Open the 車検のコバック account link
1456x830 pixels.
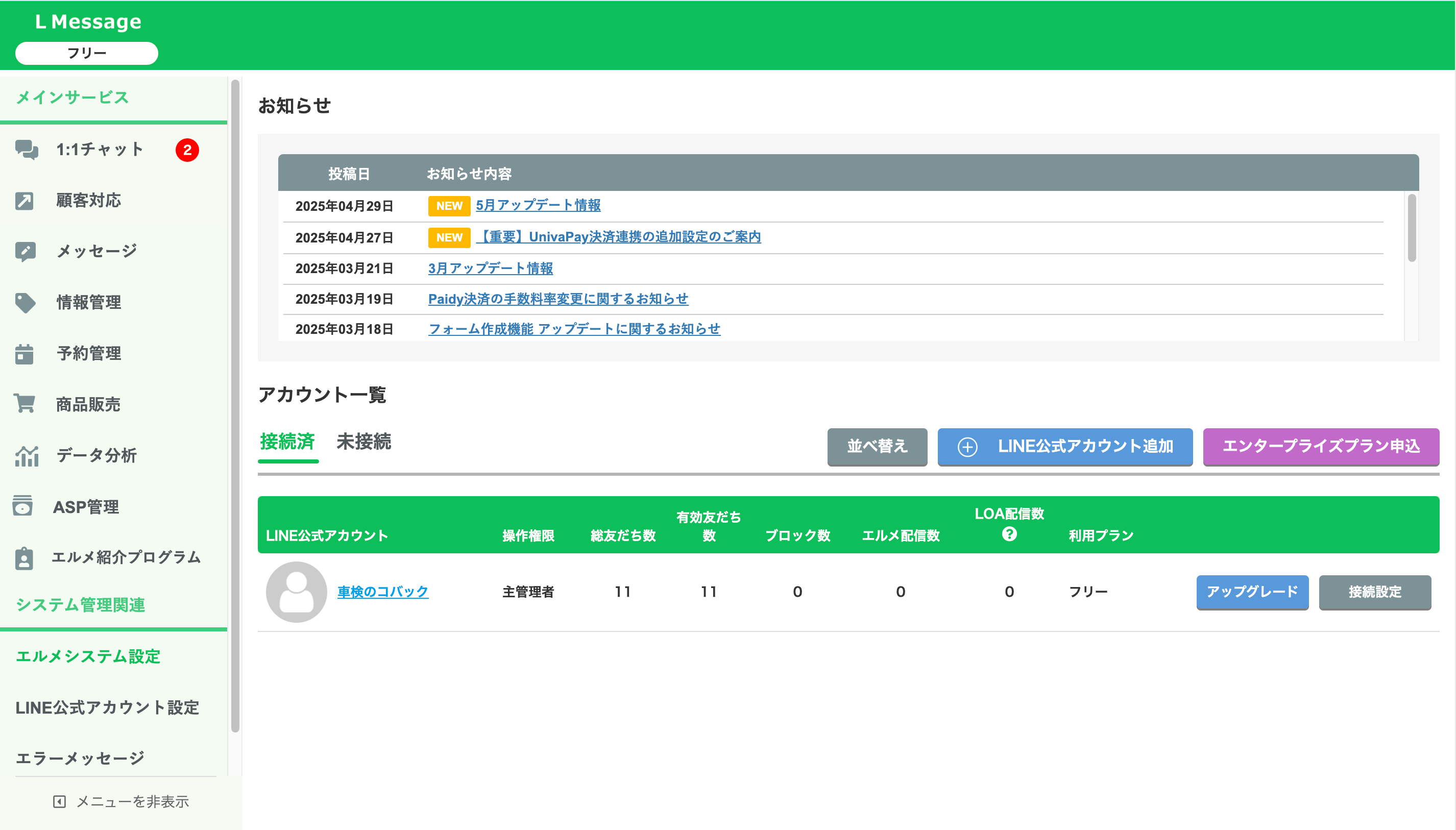[x=382, y=592]
